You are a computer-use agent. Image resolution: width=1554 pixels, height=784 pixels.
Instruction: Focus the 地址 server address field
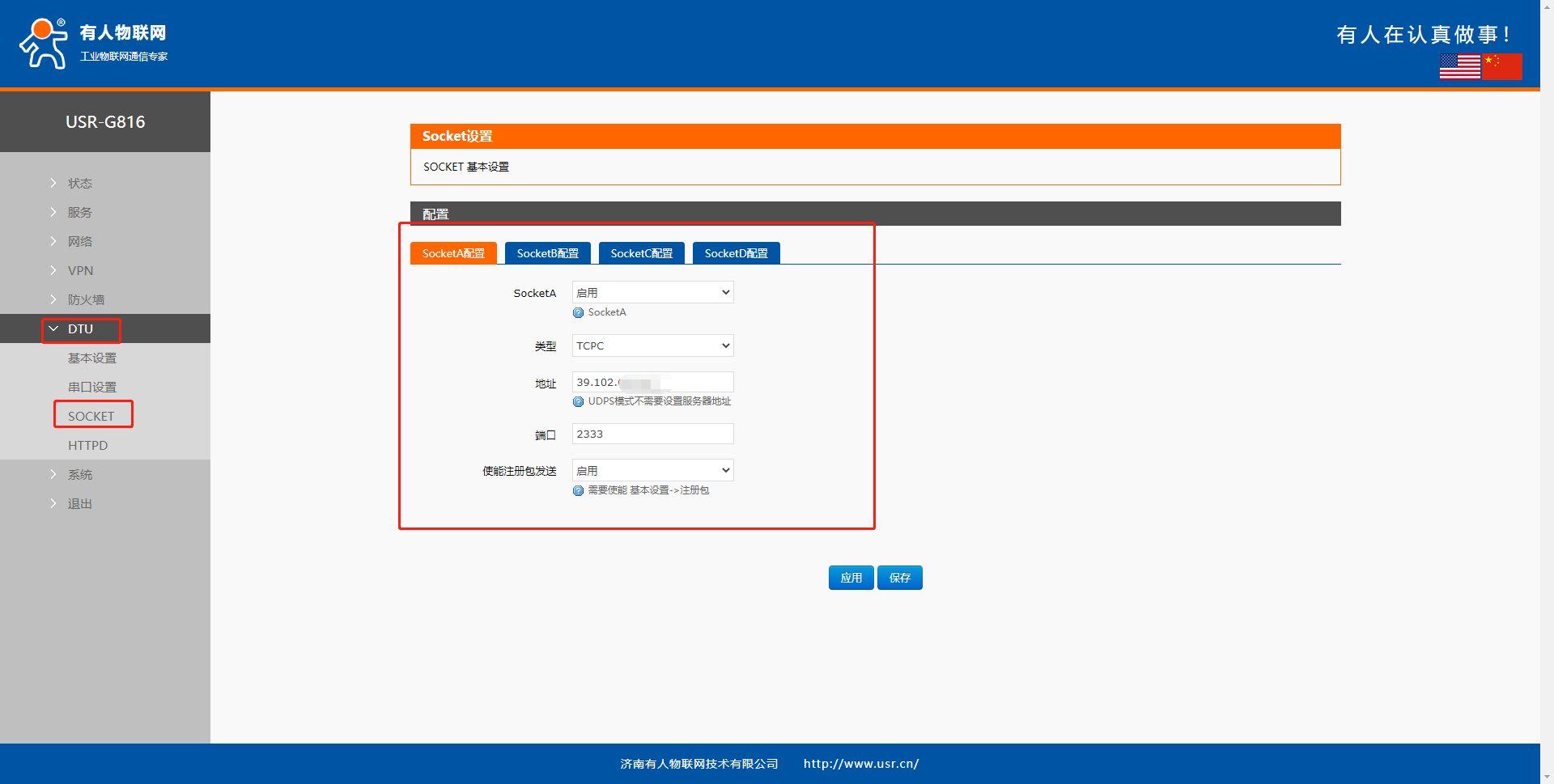click(x=652, y=382)
